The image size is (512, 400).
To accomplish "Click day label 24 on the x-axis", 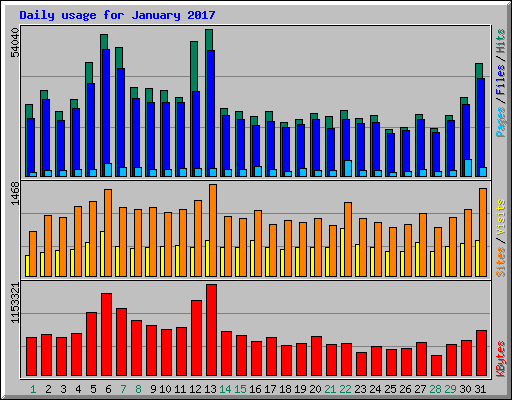I will (x=375, y=389).
